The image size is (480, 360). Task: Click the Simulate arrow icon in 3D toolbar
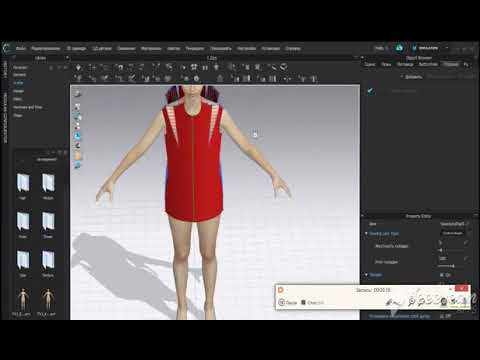(x=78, y=67)
